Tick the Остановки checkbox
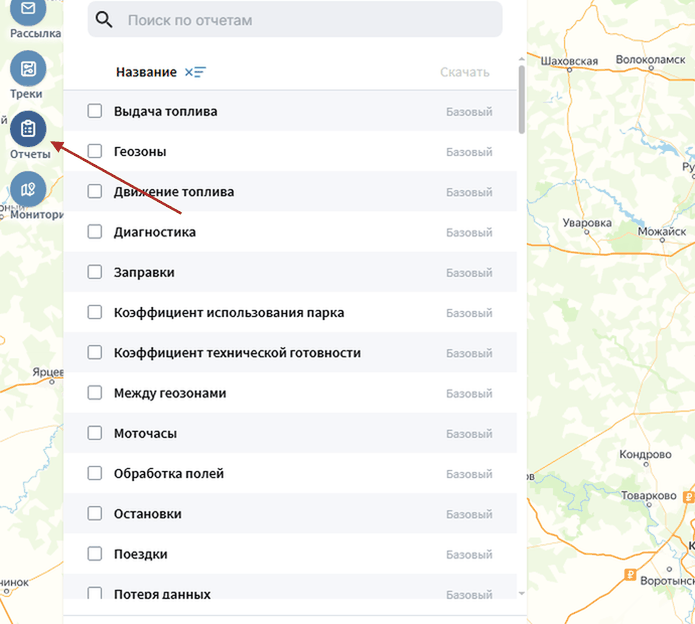This screenshot has width=695, height=624. point(94,513)
